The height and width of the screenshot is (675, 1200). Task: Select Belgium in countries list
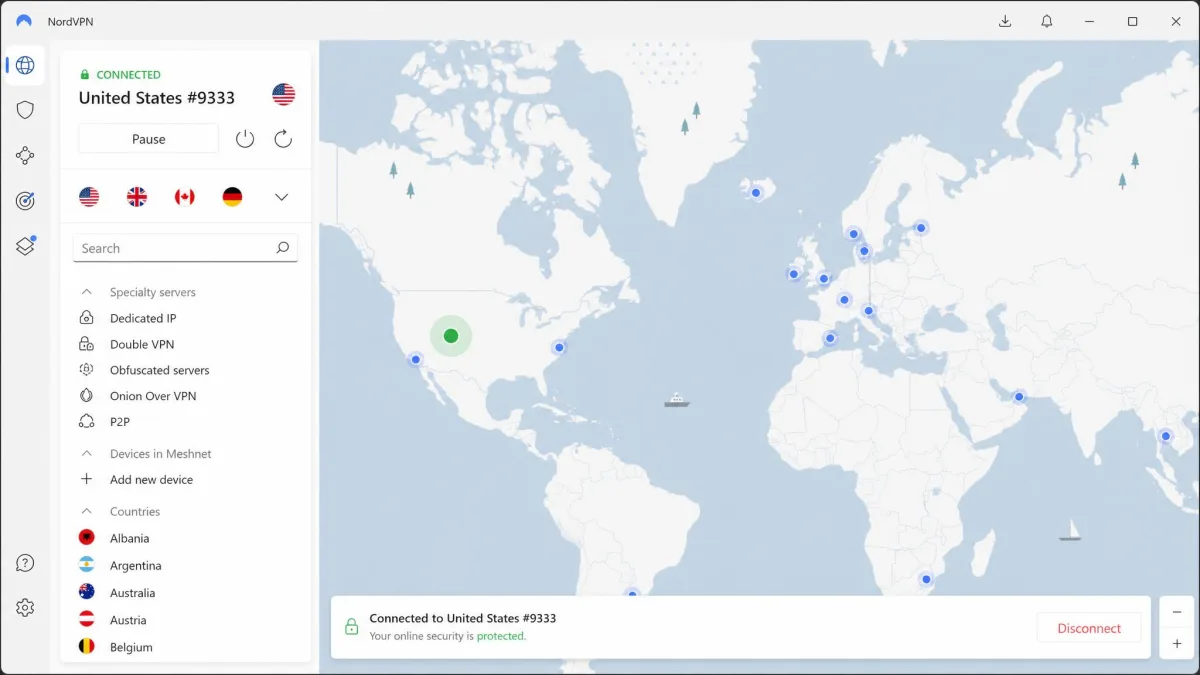point(131,647)
